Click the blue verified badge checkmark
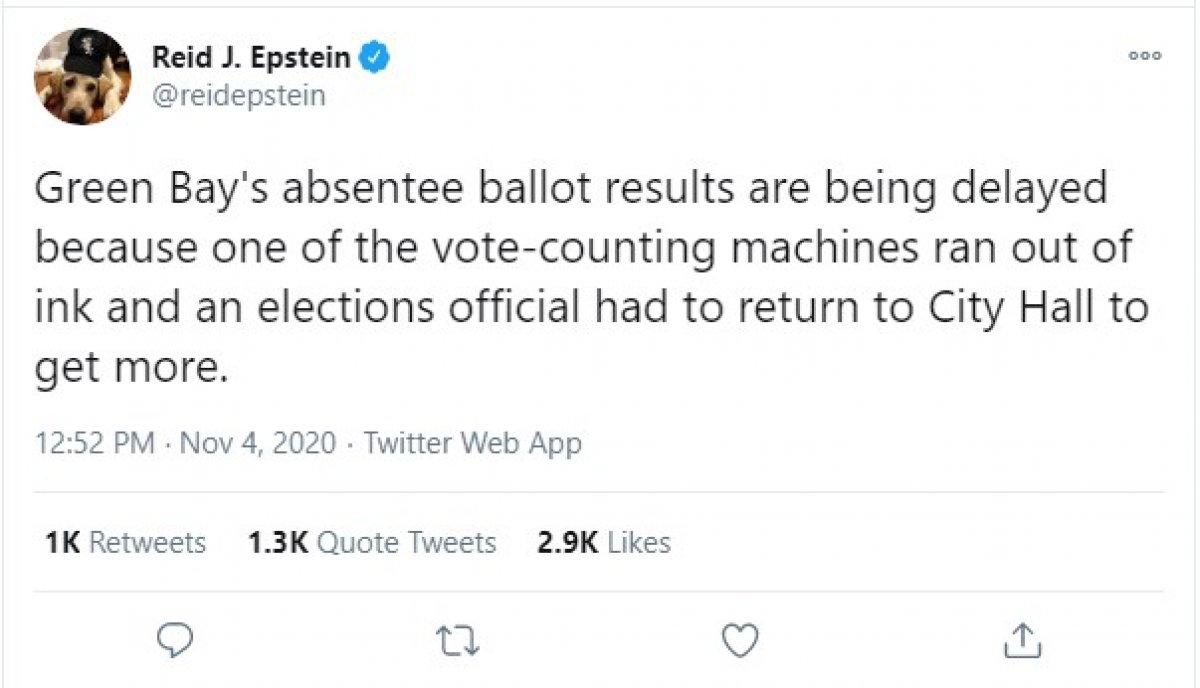Viewport: 1200px width, 688px height. (374, 58)
